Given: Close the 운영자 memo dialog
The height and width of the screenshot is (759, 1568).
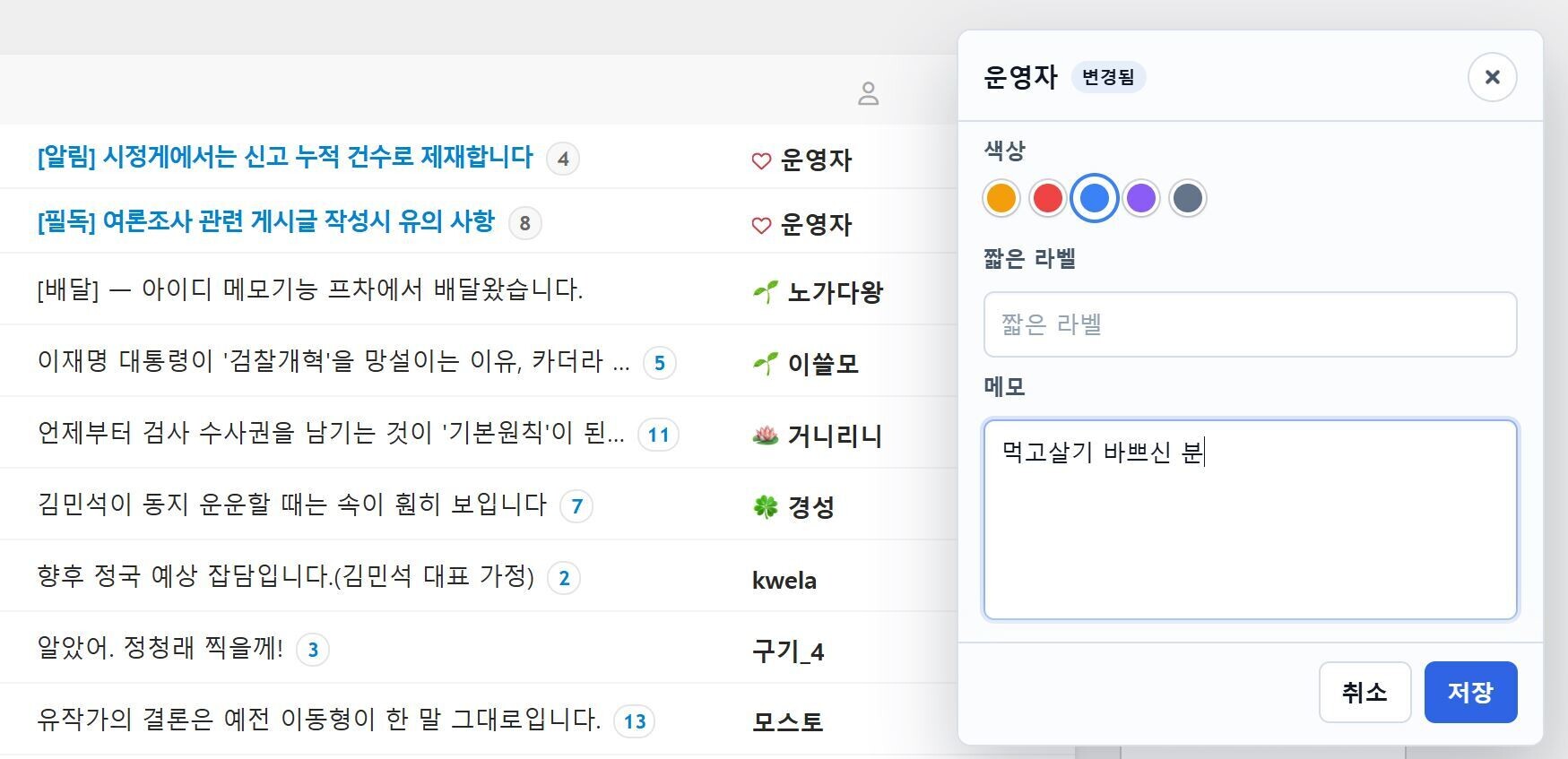Looking at the screenshot, I should (x=1492, y=77).
